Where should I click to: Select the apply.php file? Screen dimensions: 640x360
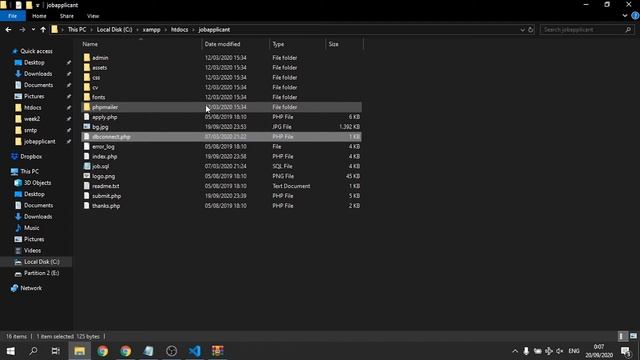pos(221,117)
